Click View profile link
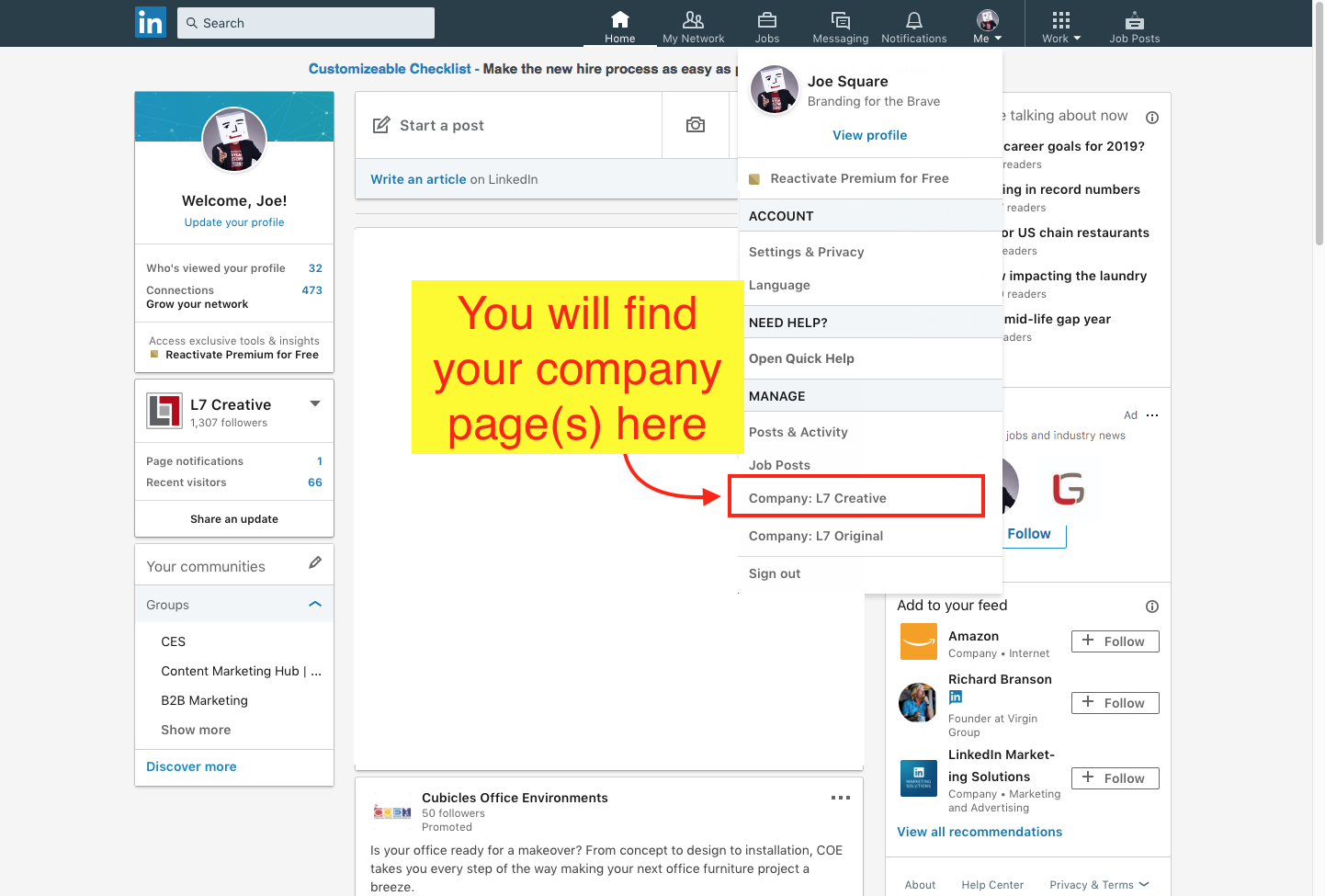The image size is (1325, 896). pos(870,135)
